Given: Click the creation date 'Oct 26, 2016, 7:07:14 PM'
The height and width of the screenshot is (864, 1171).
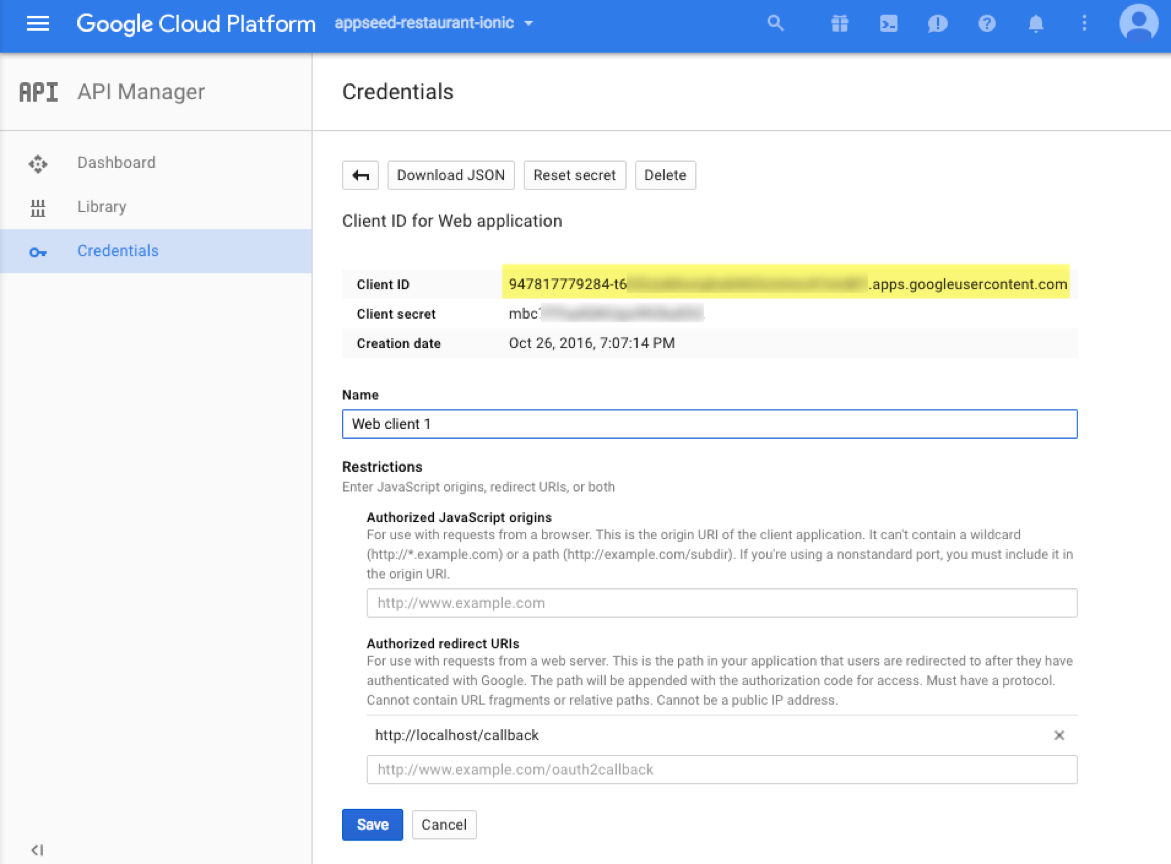Looking at the screenshot, I should click(x=591, y=344).
